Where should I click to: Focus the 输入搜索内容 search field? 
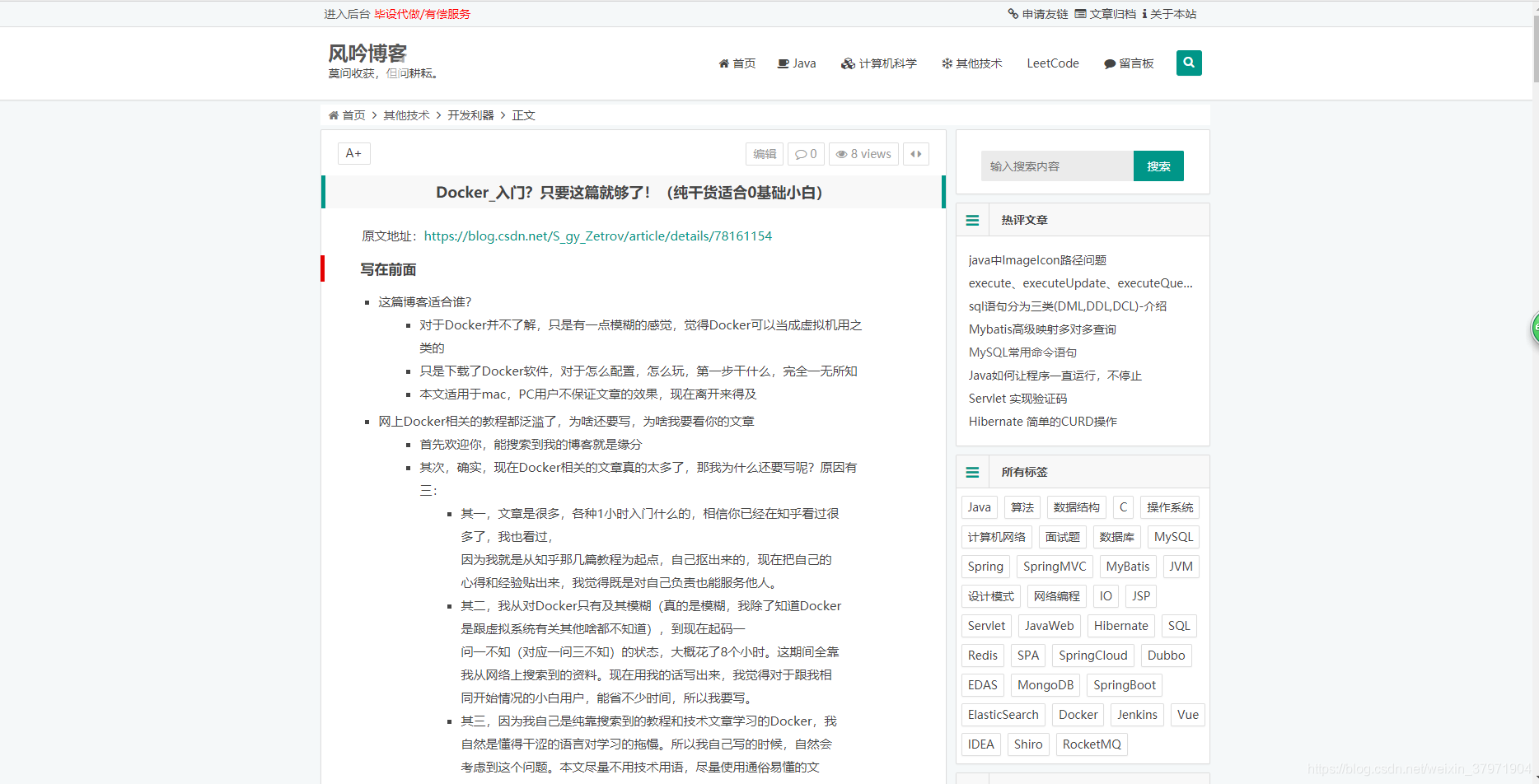1057,166
